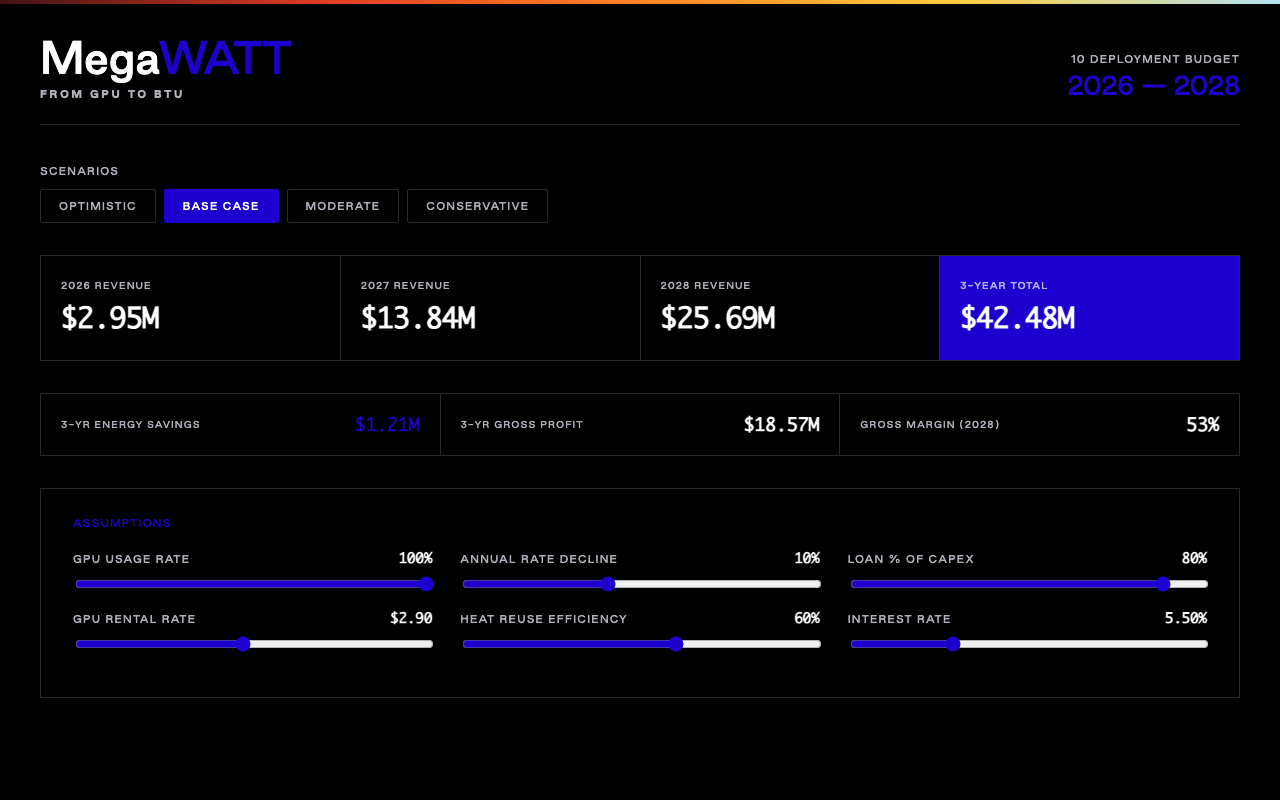This screenshot has height=800, width=1280.
Task: Select the Base Case scenario
Action: (x=221, y=206)
